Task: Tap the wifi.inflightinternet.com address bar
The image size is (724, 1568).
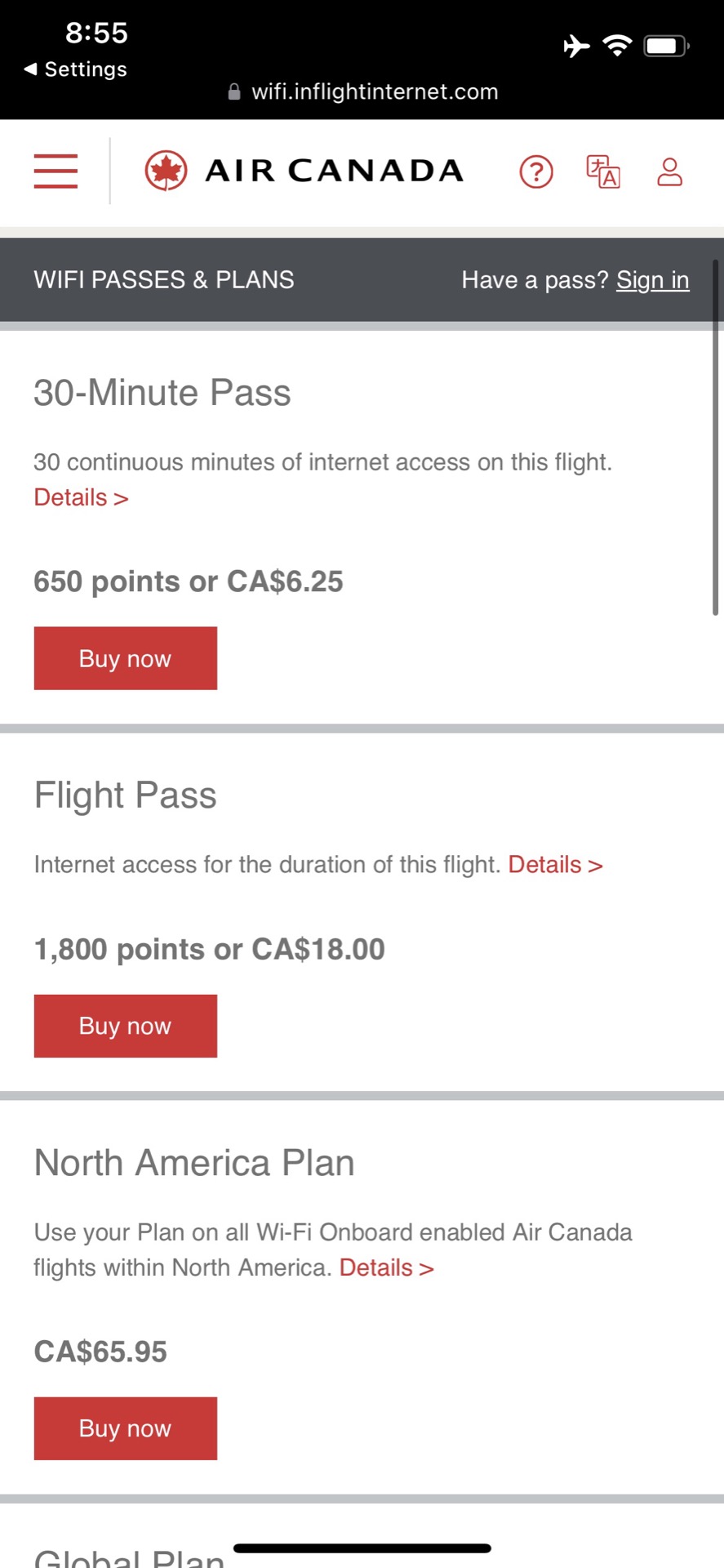Action: click(x=375, y=92)
